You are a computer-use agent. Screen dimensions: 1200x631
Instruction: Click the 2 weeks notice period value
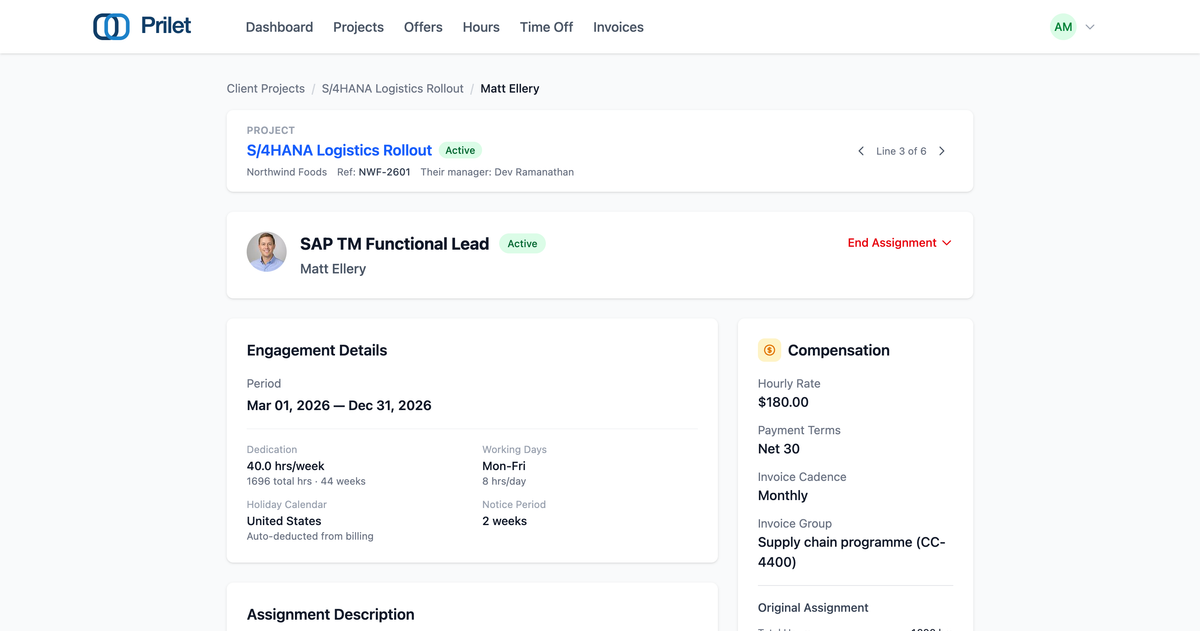[505, 521]
